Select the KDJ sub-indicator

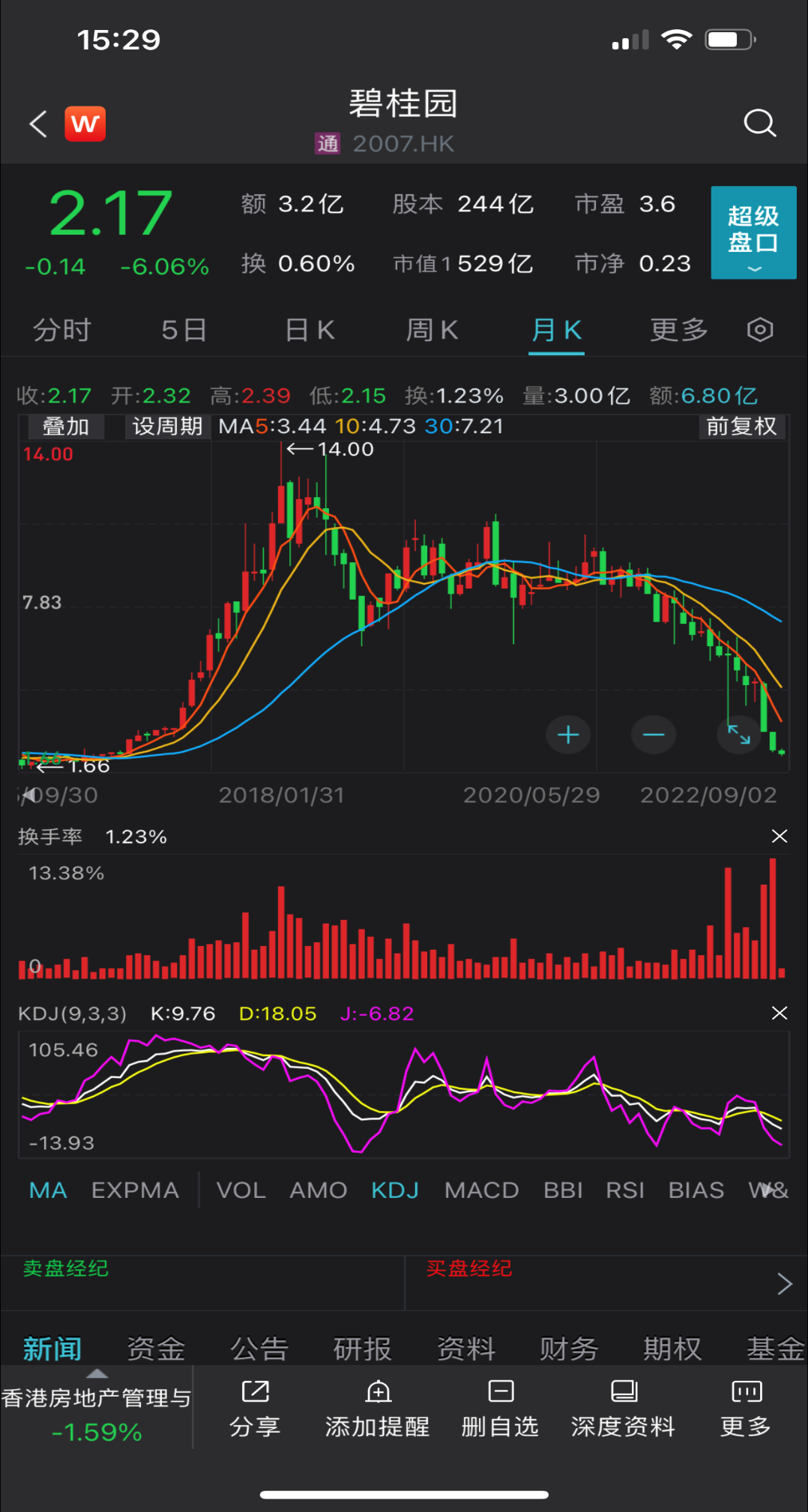395,1190
